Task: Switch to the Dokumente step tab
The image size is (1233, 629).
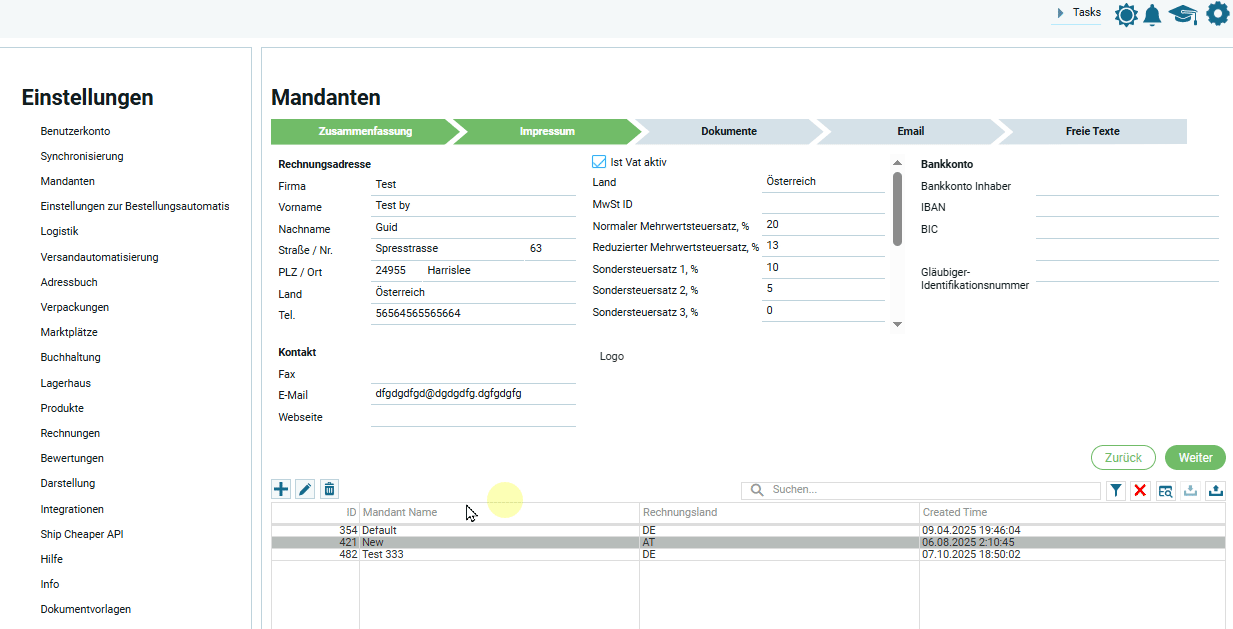Action: (728, 132)
